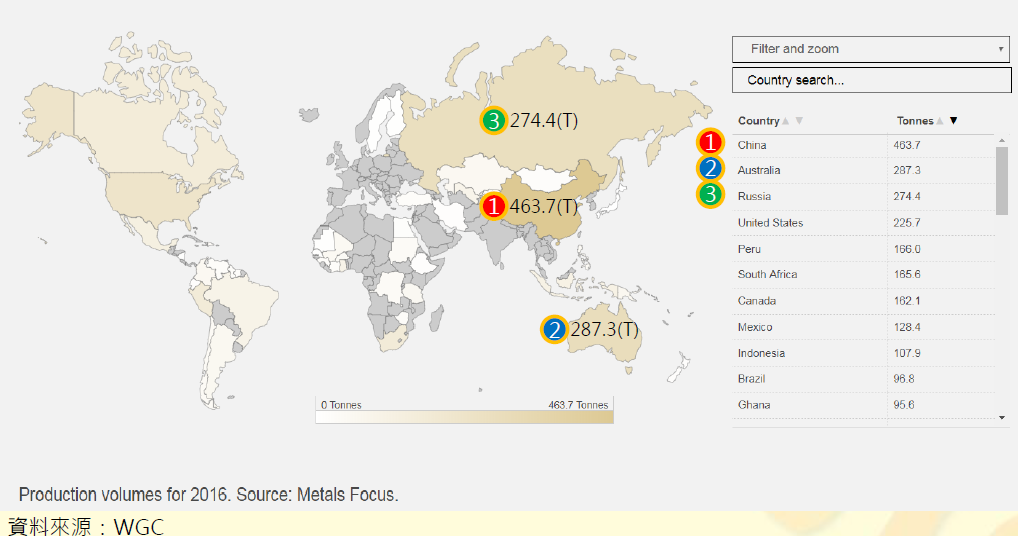Select the Mexico row in table
1018x536 pixels.
[863, 328]
